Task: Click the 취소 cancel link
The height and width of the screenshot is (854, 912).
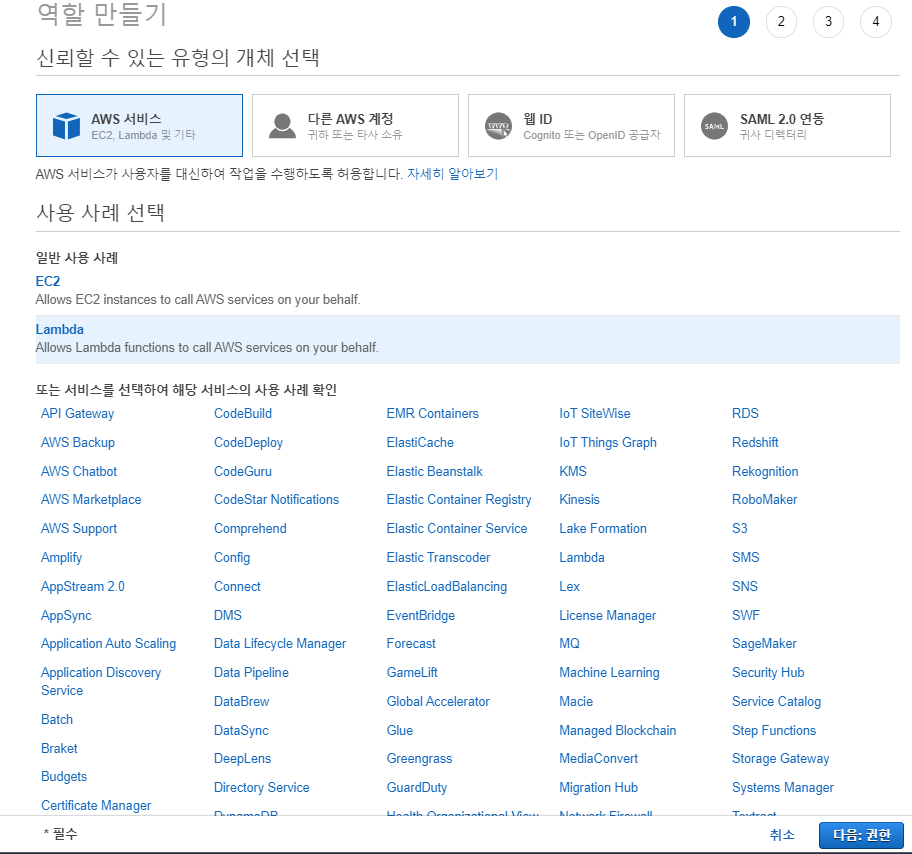Action: (782, 835)
